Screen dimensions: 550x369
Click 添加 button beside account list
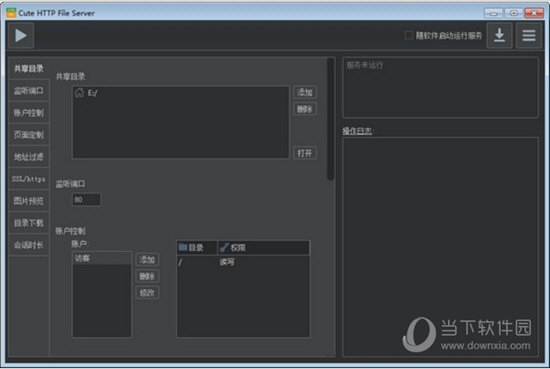click(147, 260)
